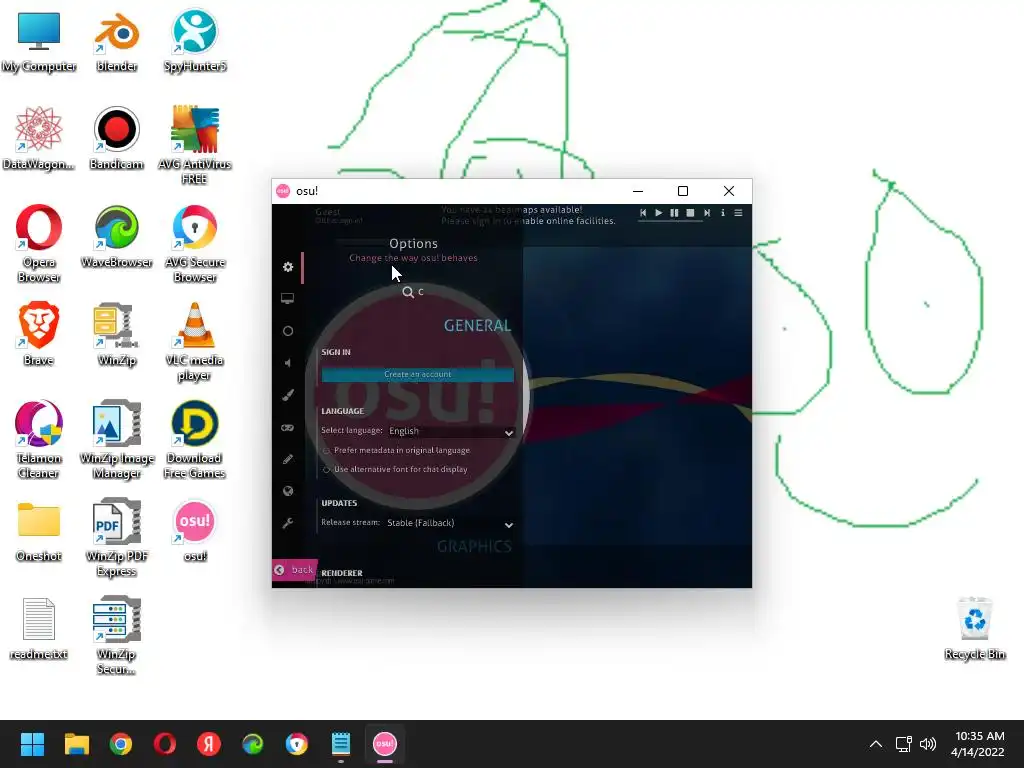Open the My Computer desktop icon
1024x768 pixels.
point(39,41)
